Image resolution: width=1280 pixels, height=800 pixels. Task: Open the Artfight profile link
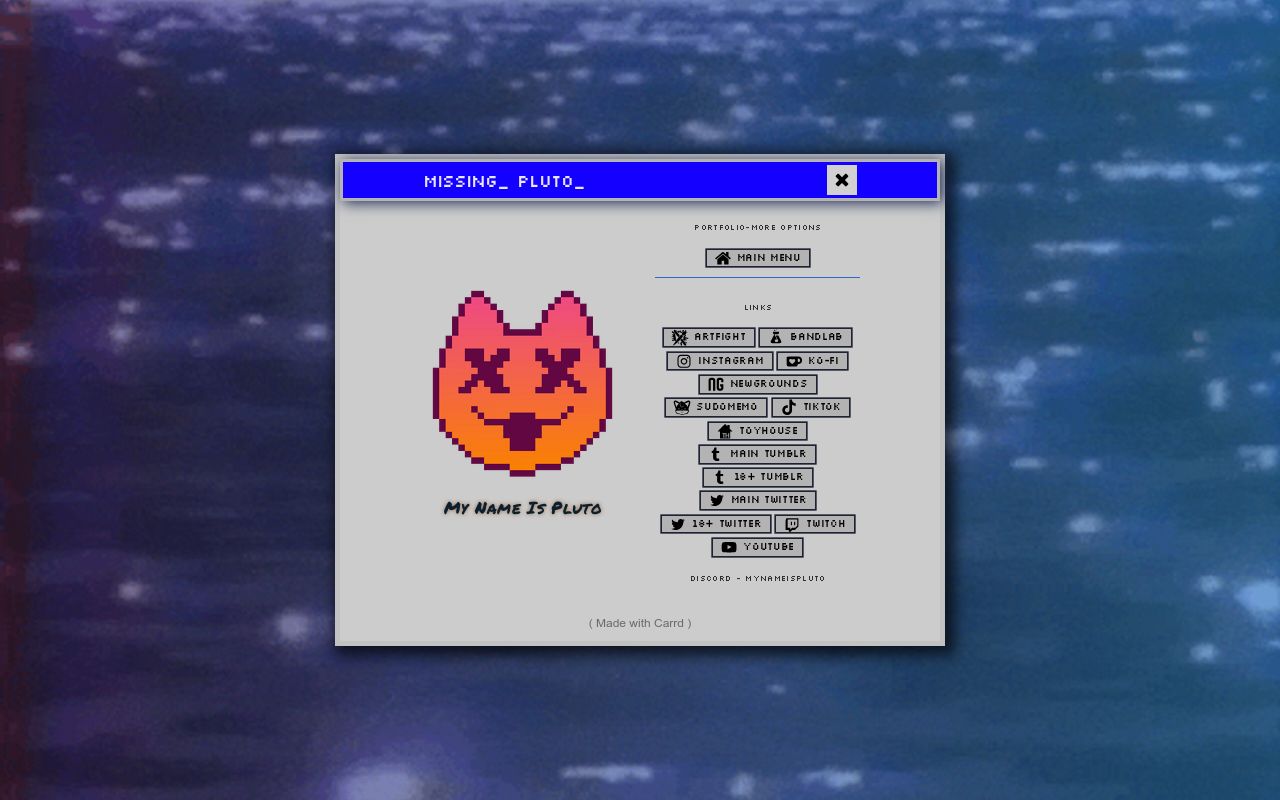click(708, 337)
